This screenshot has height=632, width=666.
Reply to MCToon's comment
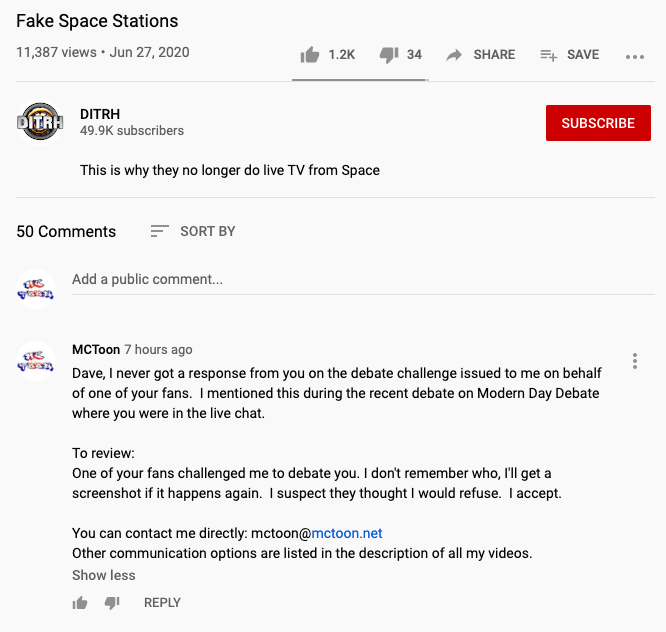162,603
